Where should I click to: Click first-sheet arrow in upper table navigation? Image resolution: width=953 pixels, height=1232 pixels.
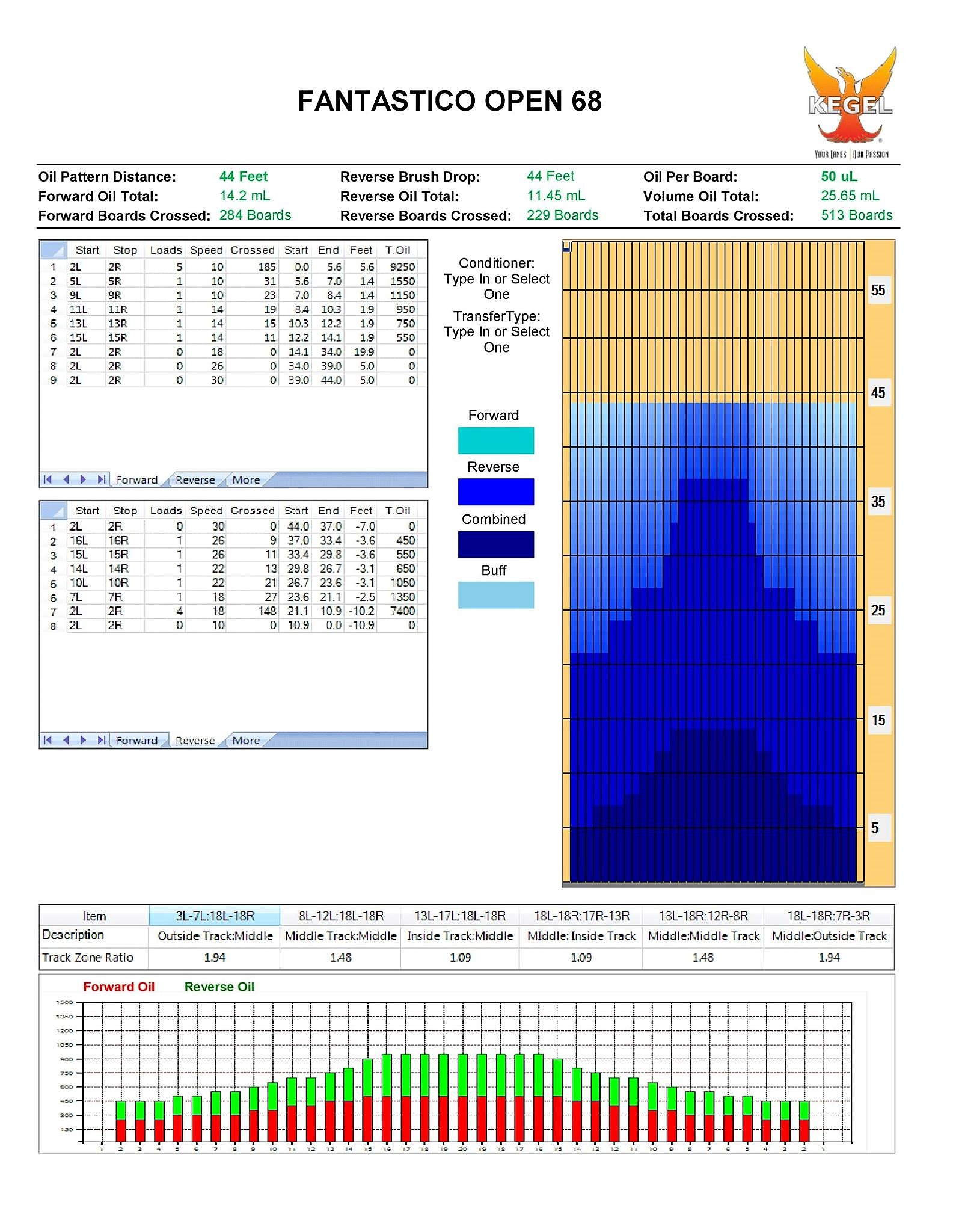point(48,479)
